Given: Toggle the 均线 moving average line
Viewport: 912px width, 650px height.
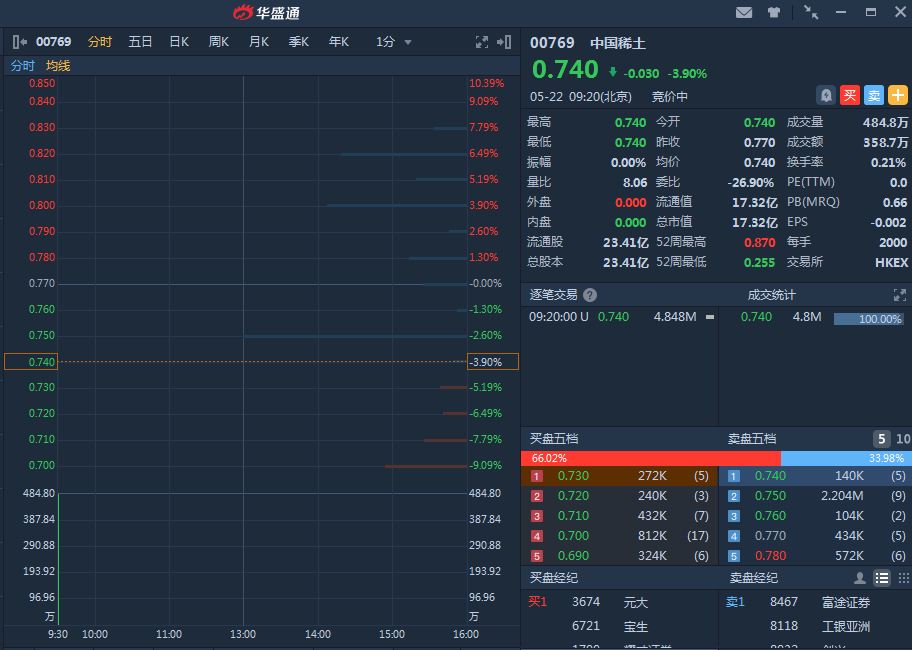Looking at the screenshot, I should click(x=58, y=66).
